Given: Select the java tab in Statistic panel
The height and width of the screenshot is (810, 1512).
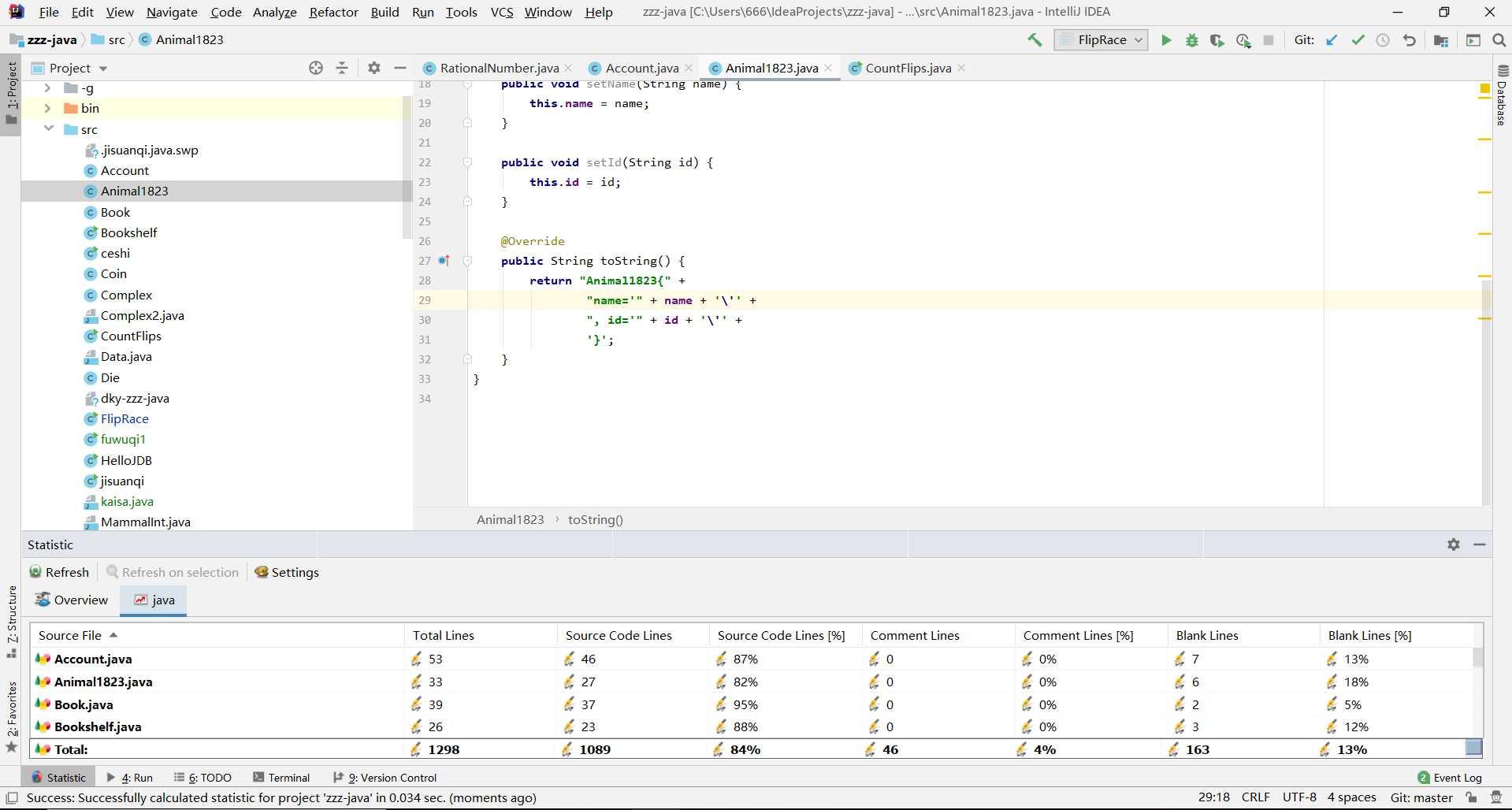Looking at the screenshot, I should click(x=154, y=600).
